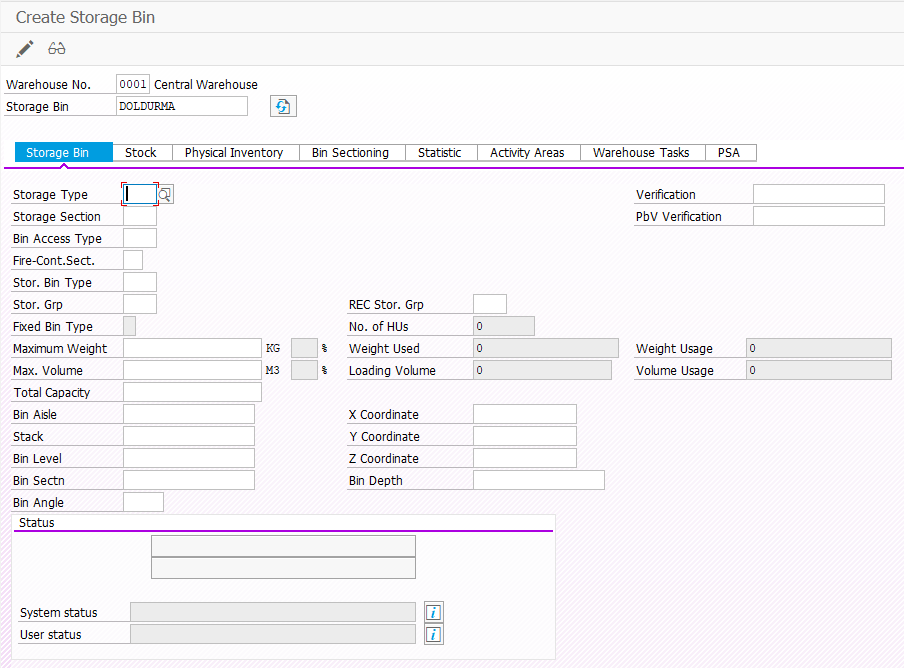
Task: Toggle the Fixed Bin Type box
Action: (x=129, y=326)
